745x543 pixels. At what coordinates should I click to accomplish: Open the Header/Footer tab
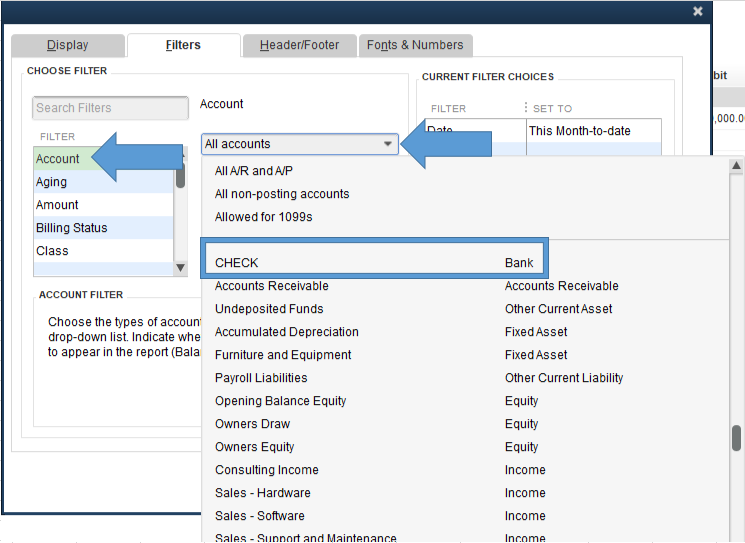pos(299,45)
